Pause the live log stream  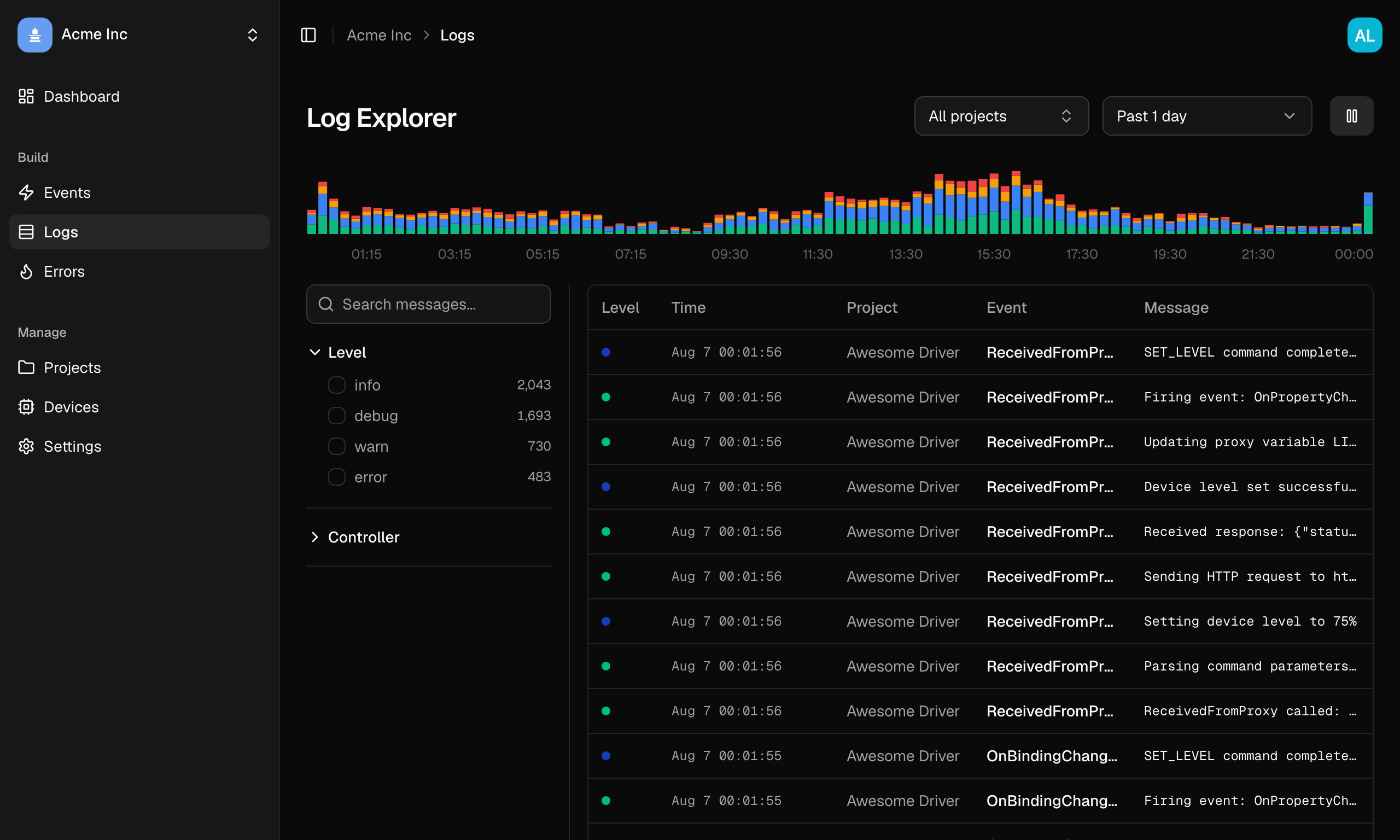(x=1351, y=116)
